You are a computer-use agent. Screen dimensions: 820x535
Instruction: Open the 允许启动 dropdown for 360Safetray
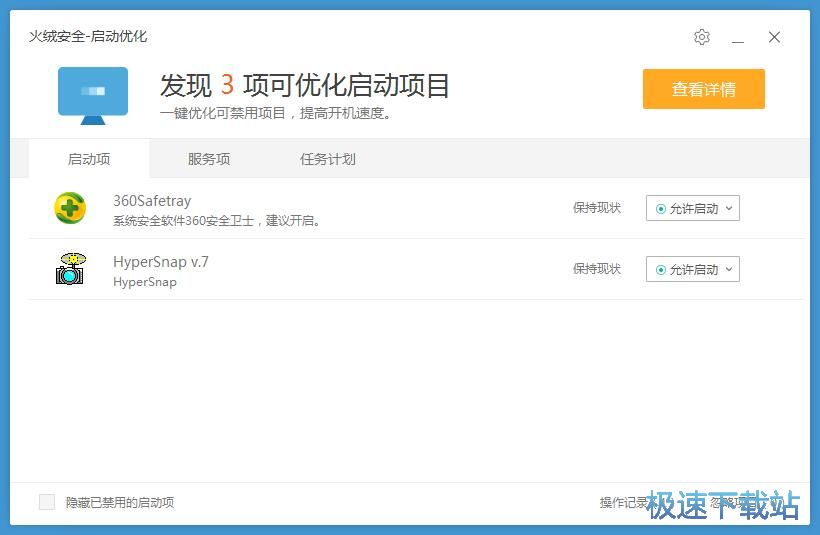click(x=692, y=208)
